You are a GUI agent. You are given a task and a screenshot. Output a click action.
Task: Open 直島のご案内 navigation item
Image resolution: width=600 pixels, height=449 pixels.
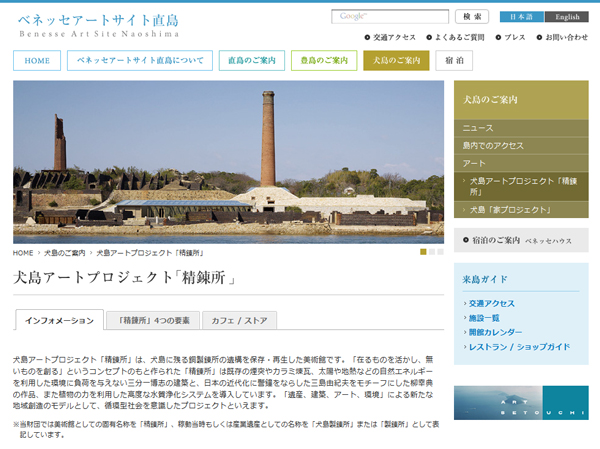(x=252, y=60)
